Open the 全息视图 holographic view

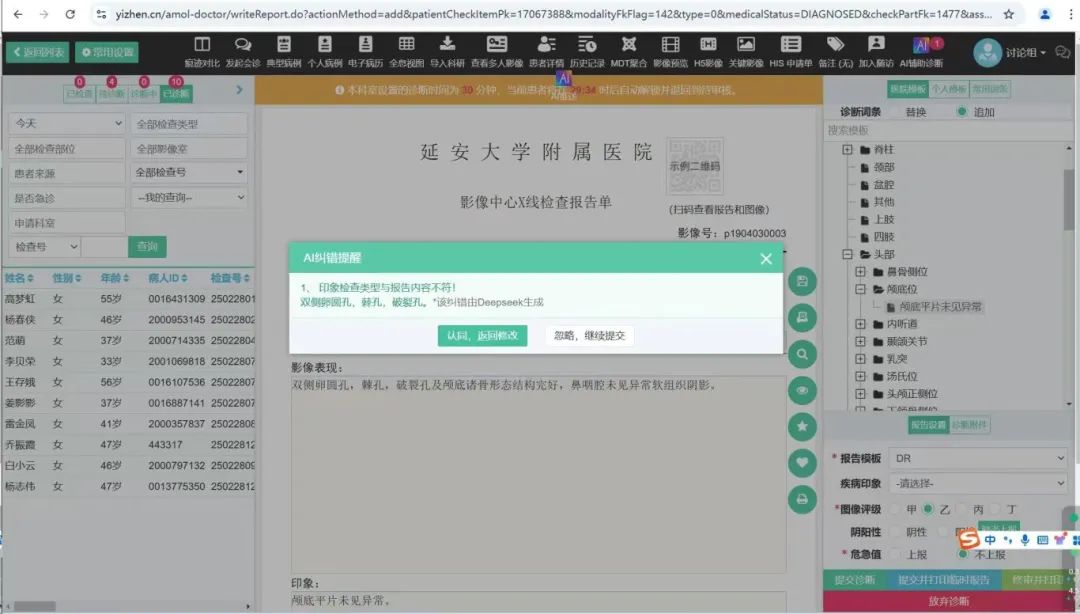pos(406,52)
